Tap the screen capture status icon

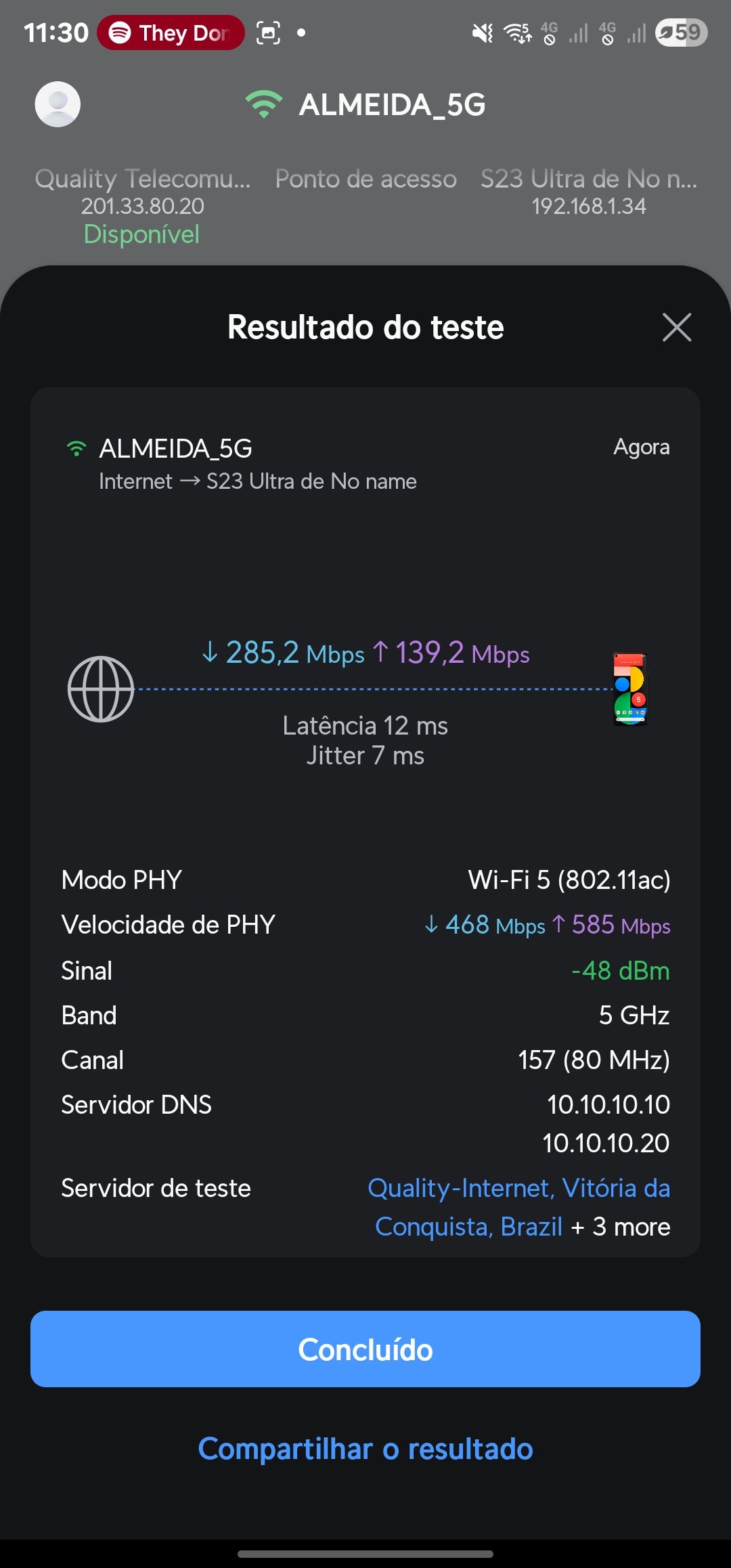[269, 32]
